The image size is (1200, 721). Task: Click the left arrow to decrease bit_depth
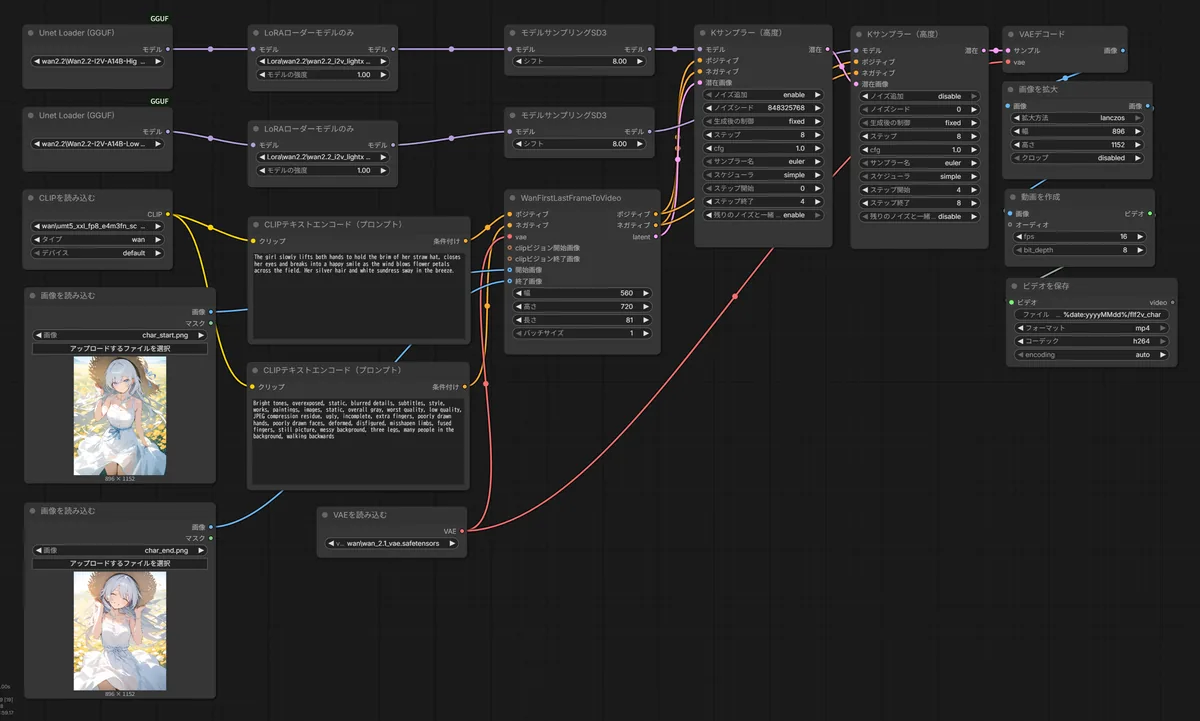tap(1019, 250)
